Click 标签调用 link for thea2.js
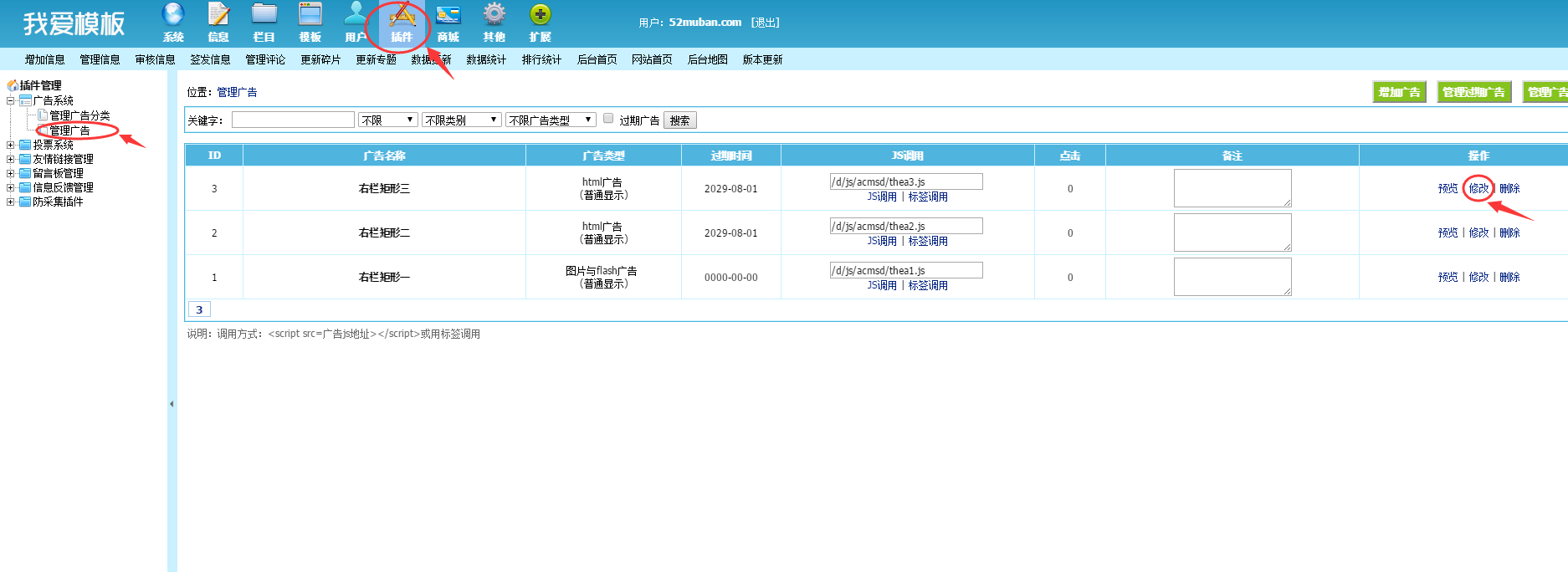Viewport: 1568px width, 572px height. (929, 241)
